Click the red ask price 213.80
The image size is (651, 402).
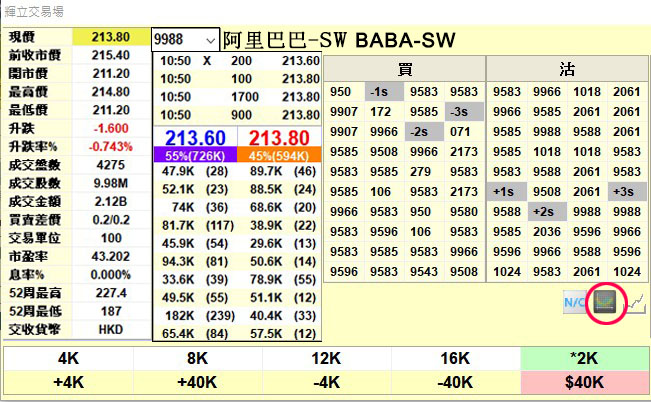[279, 137]
